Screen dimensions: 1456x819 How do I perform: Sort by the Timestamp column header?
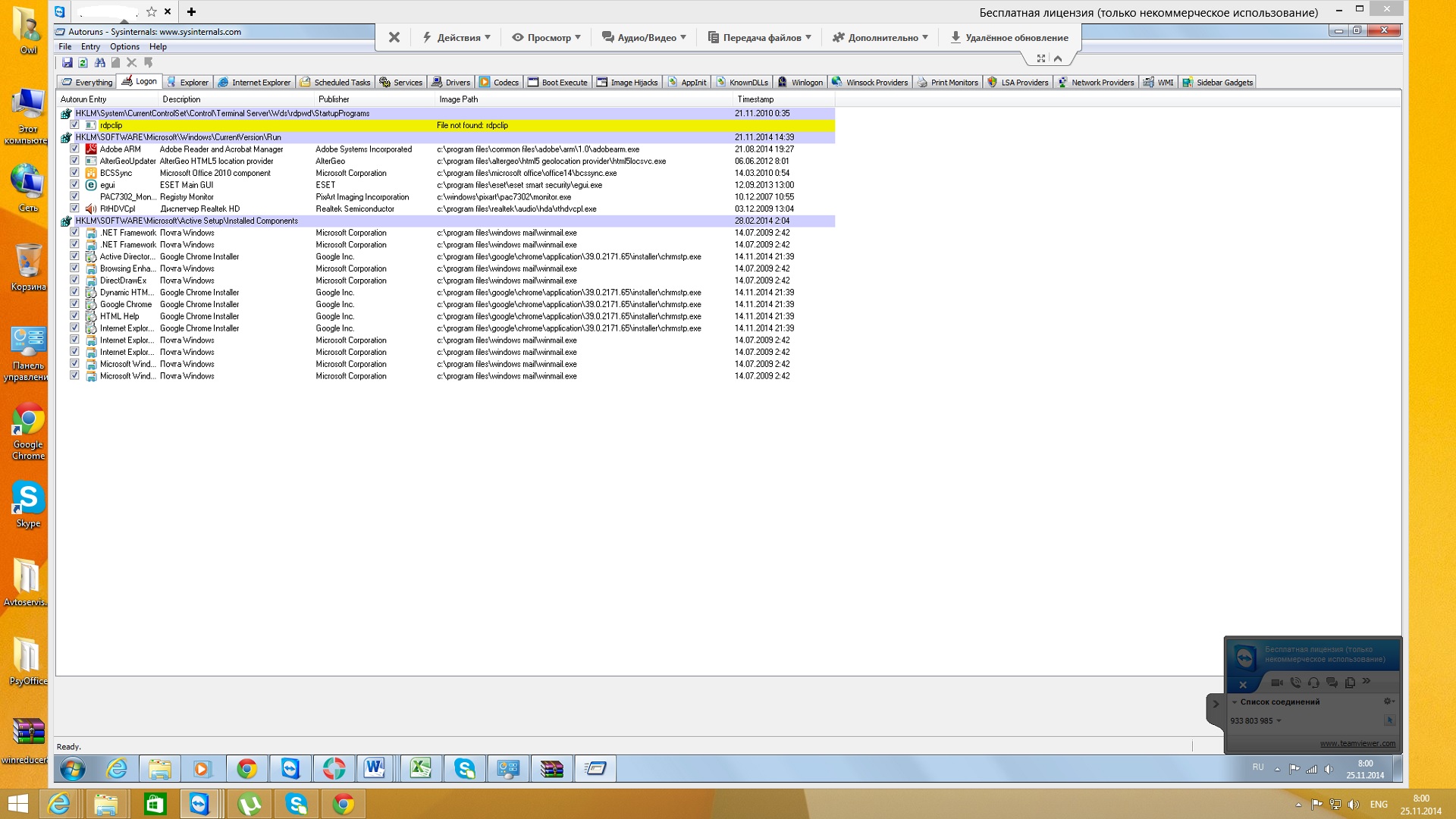point(783,99)
